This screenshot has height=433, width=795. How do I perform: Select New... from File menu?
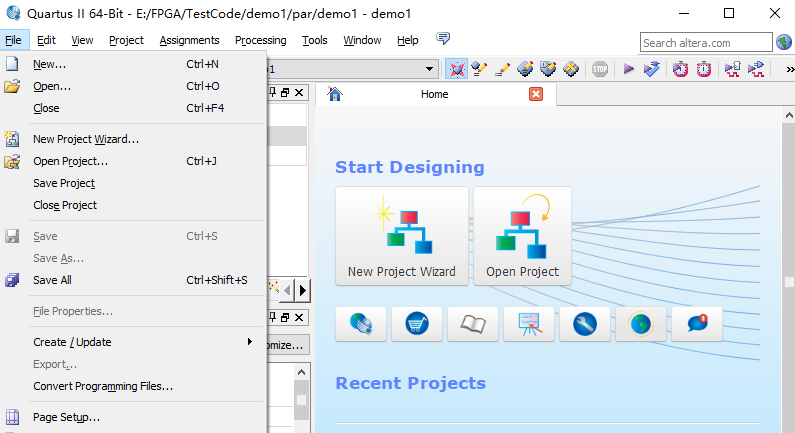(133, 64)
